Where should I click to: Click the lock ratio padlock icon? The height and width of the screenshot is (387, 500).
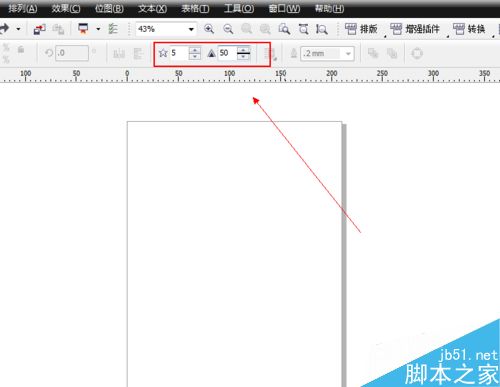pyautogui.click(x=21, y=50)
